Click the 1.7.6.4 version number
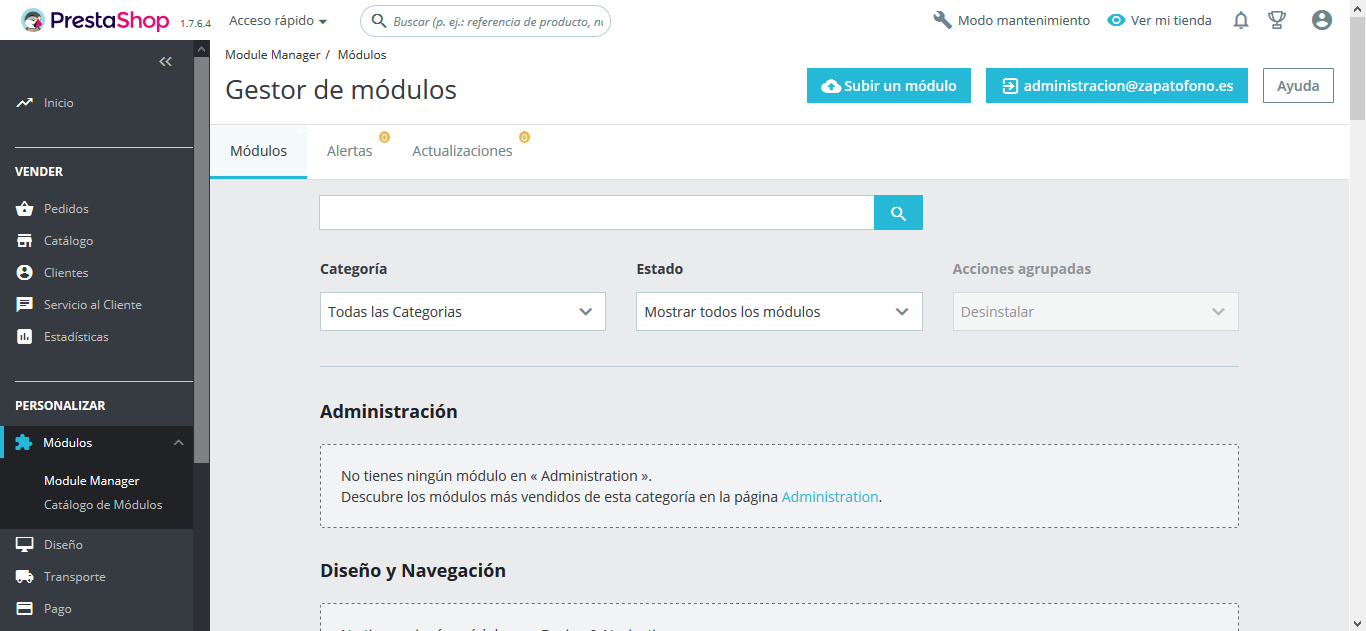Screen dimensions: 1366x631 (x=195, y=23)
